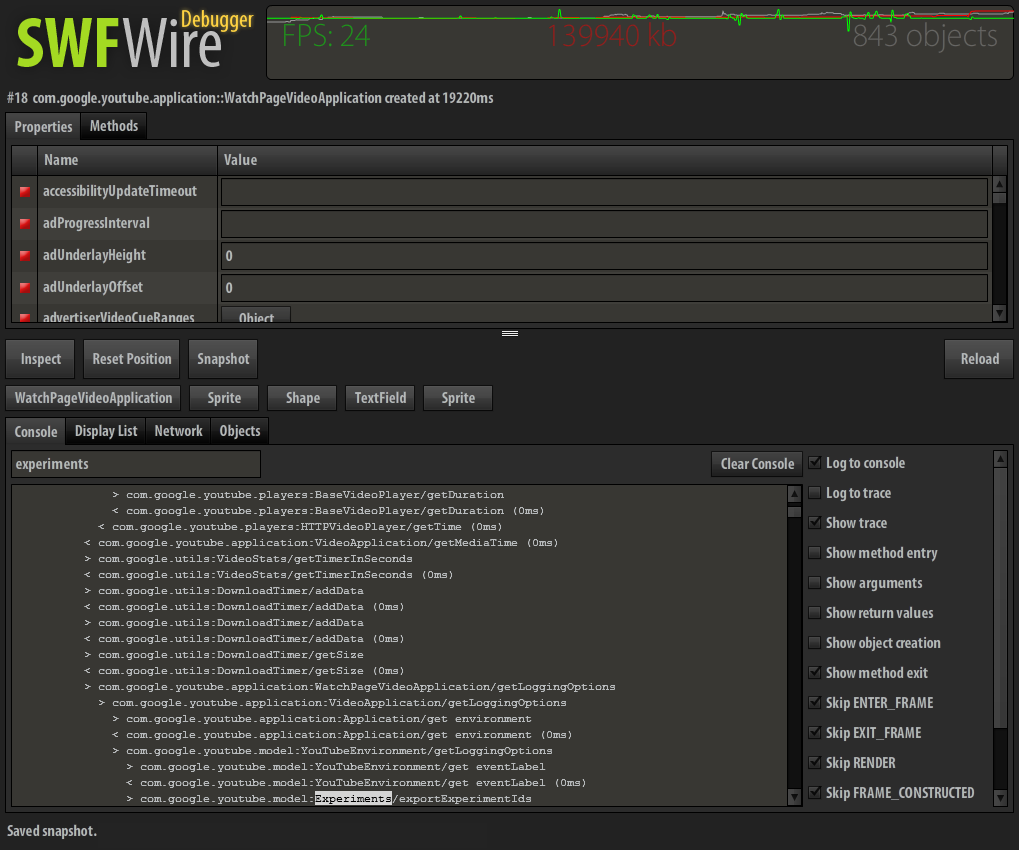Click the console output scroll-up arrow
The height and width of the screenshot is (850, 1019).
[x=794, y=494]
